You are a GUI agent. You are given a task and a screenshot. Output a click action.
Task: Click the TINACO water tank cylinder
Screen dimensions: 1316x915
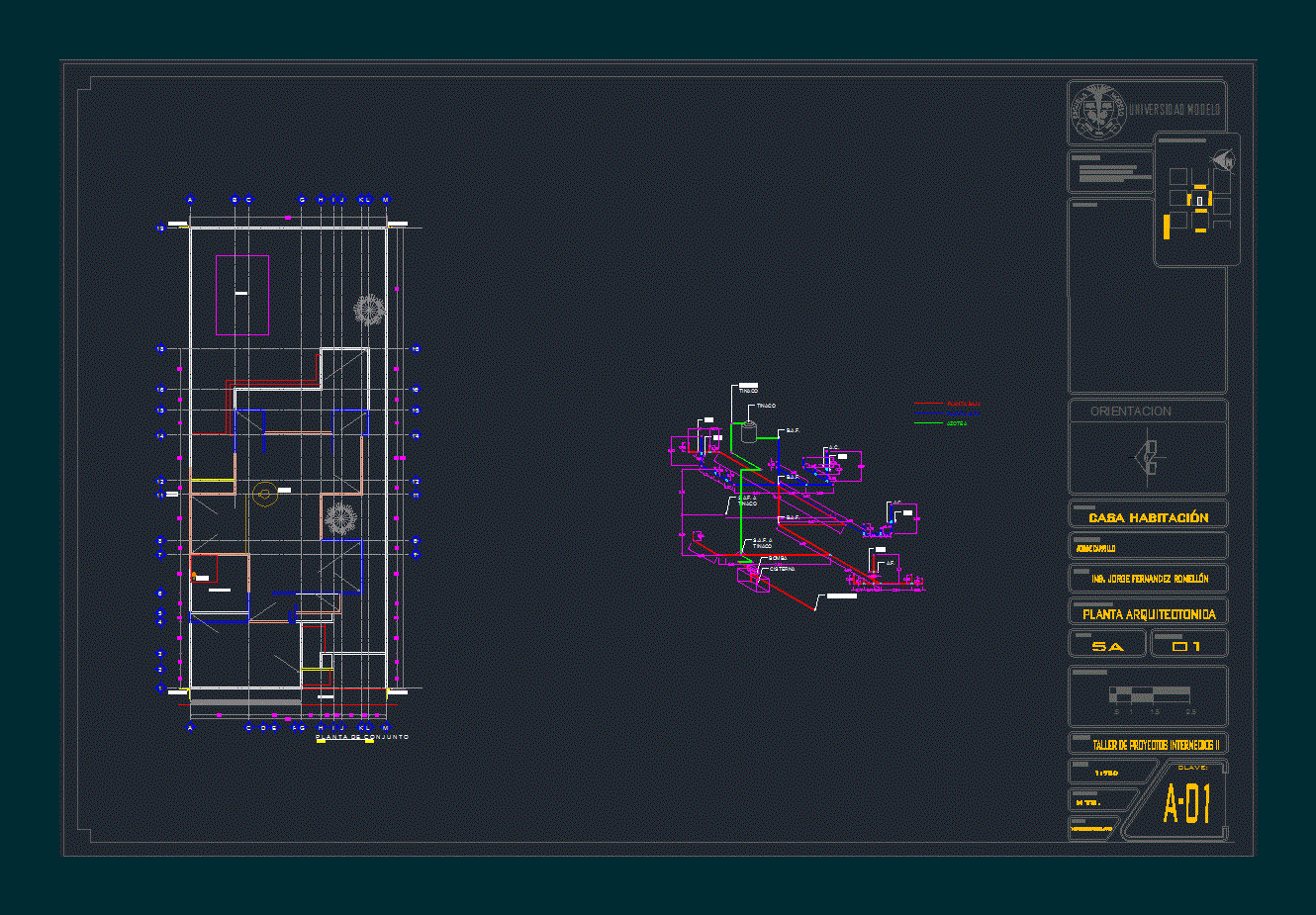[x=749, y=431]
